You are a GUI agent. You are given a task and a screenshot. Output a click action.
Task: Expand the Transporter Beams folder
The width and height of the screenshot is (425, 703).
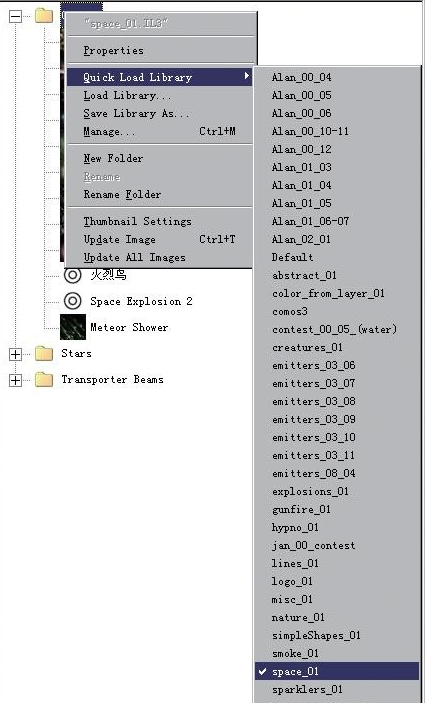pyautogui.click(x=15, y=380)
